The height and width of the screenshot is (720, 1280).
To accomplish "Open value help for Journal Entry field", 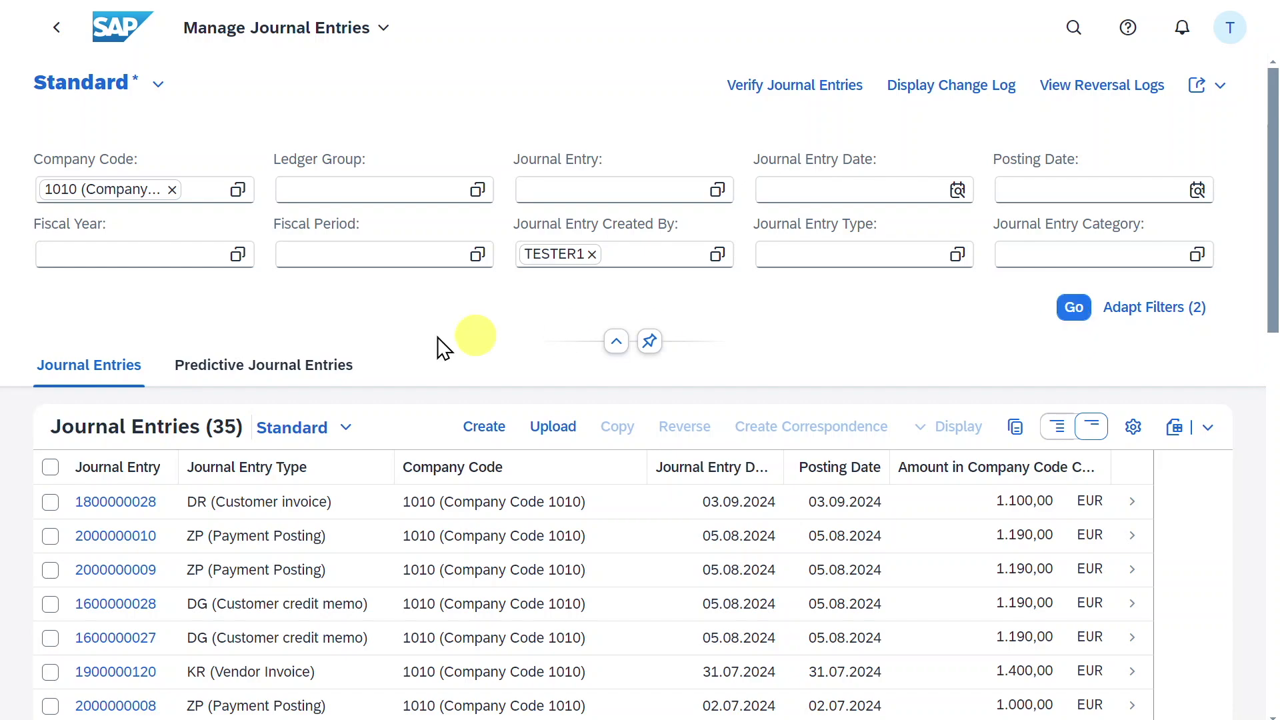I will click(718, 190).
